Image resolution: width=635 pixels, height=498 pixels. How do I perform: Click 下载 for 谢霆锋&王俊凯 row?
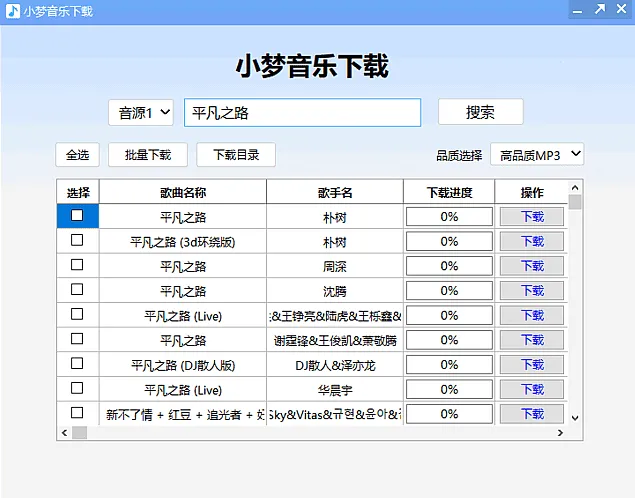(x=532, y=340)
